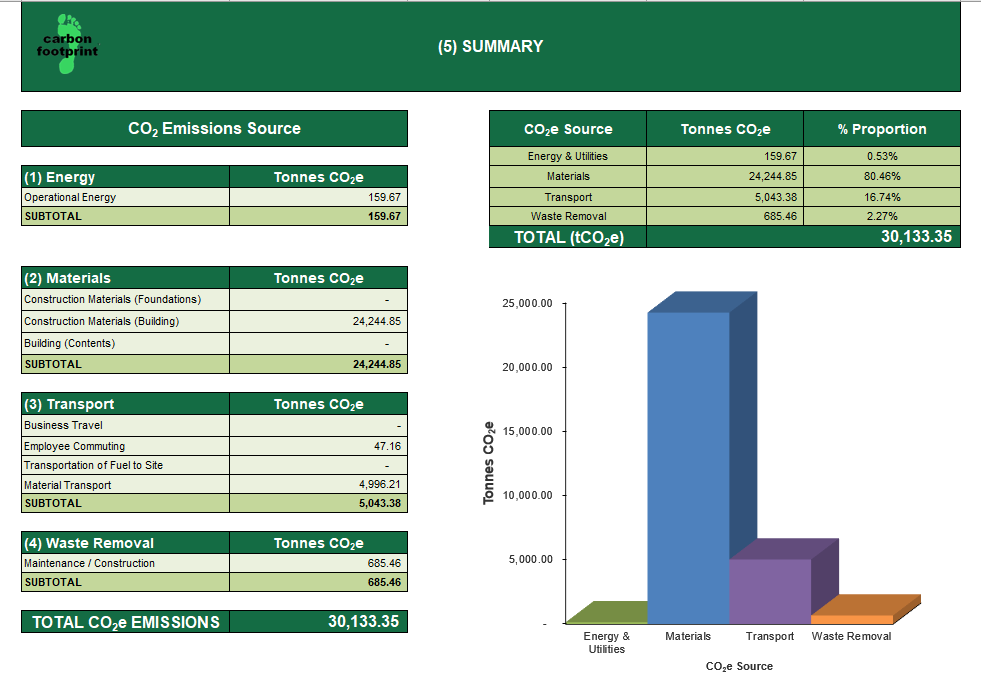Click the SUBTOTAL value in the Materials table
This screenshot has width=981, height=688.
click(377, 364)
